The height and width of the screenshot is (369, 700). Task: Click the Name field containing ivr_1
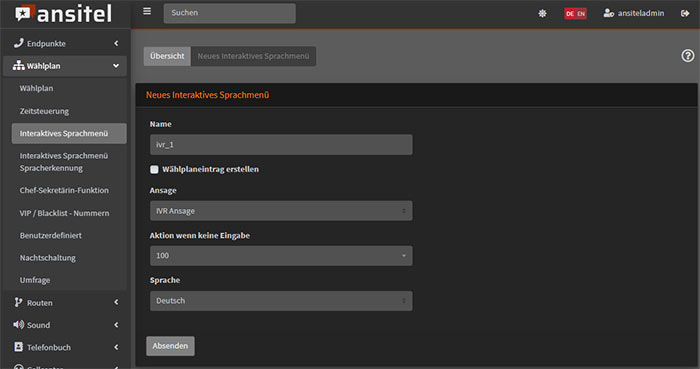(281, 145)
